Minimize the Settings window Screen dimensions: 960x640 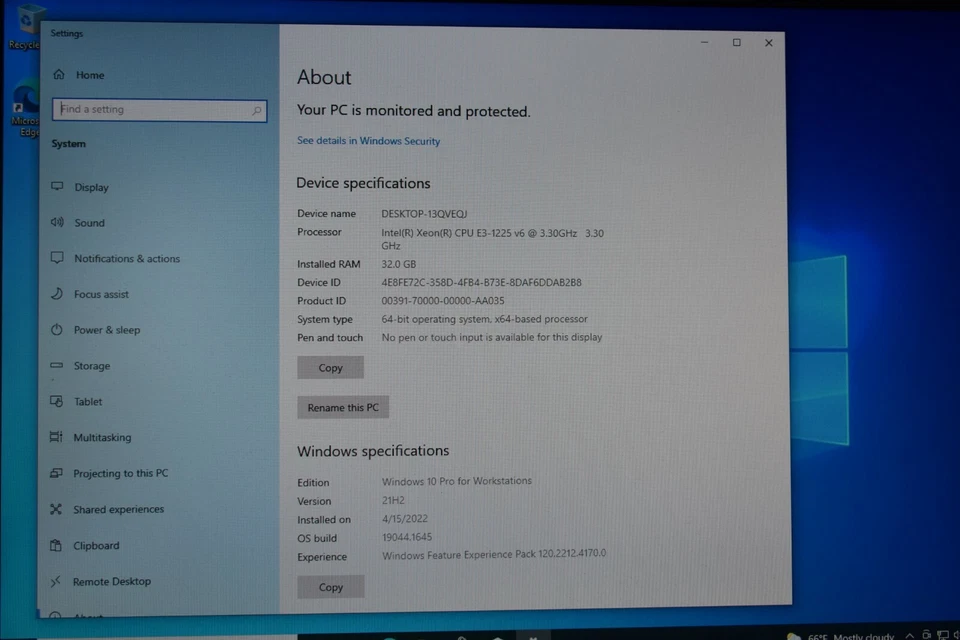click(705, 42)
